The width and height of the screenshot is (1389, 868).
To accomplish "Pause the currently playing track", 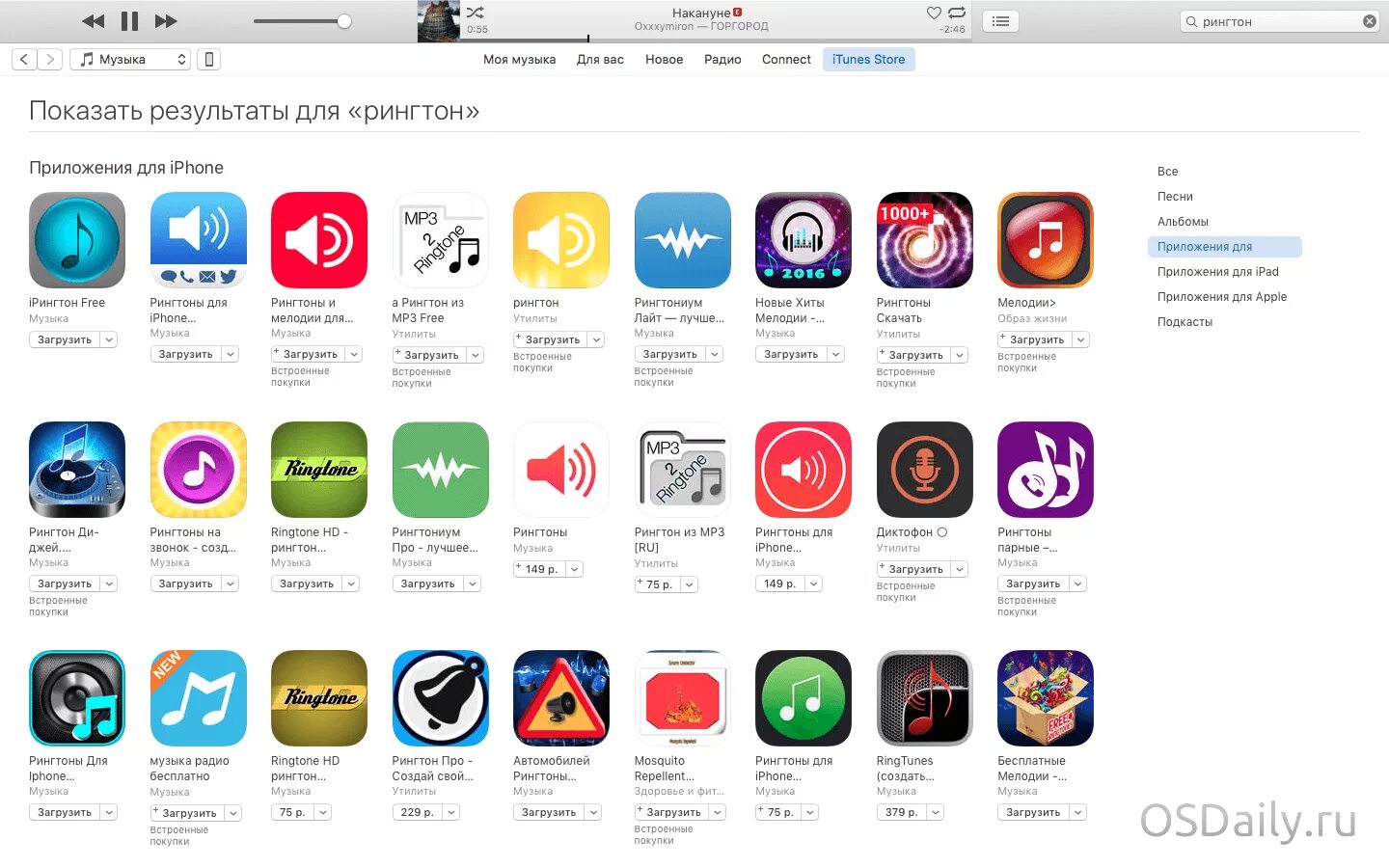I will 129,21.
